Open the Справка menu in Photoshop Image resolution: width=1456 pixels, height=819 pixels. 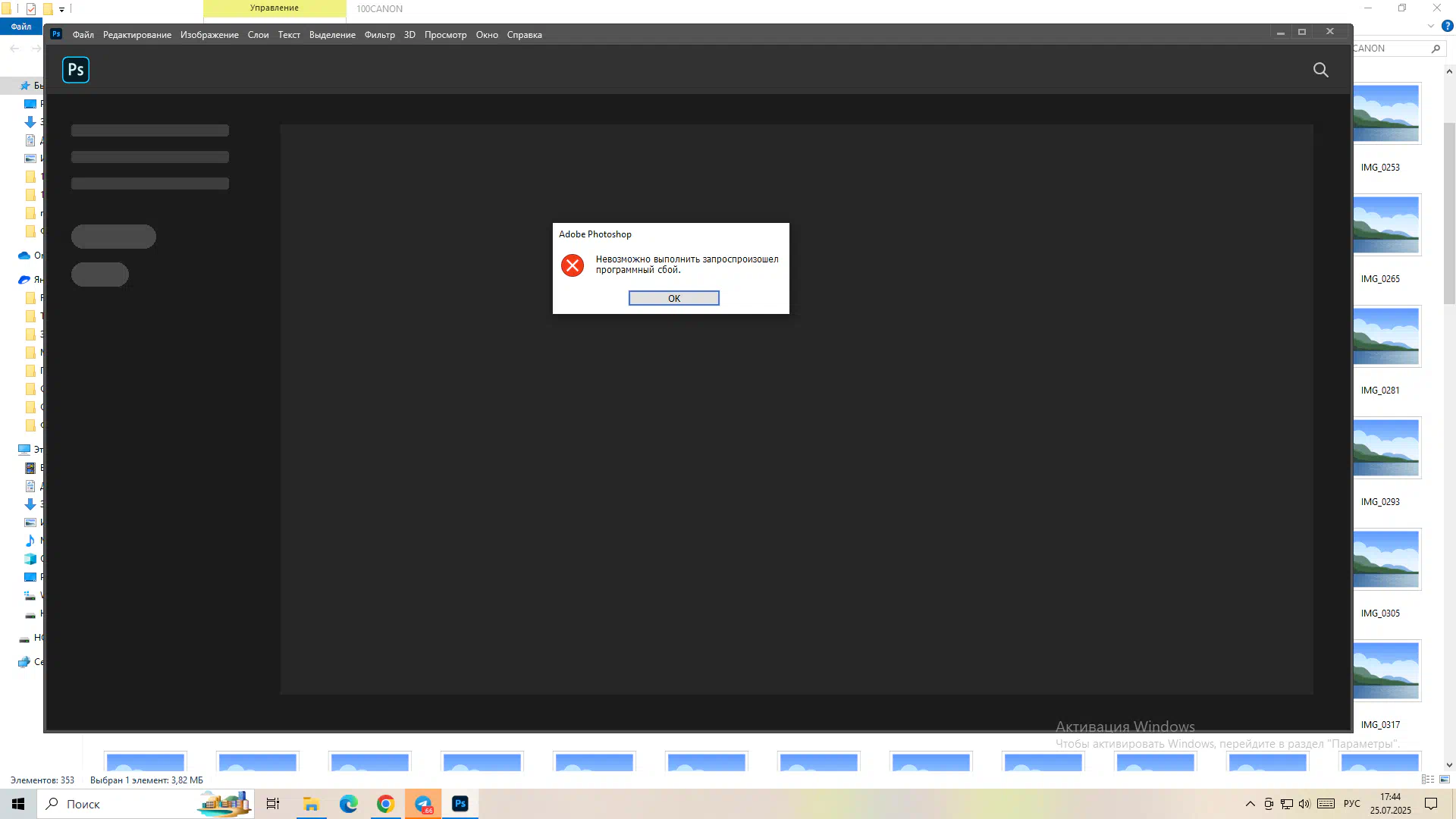pos(524,35)
